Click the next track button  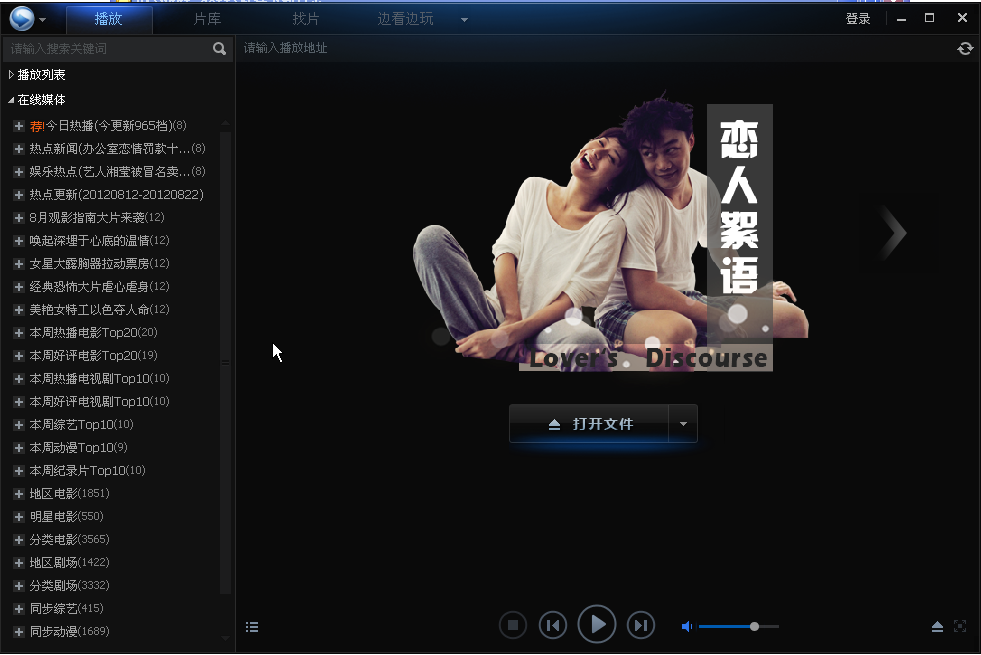(641, 625)
